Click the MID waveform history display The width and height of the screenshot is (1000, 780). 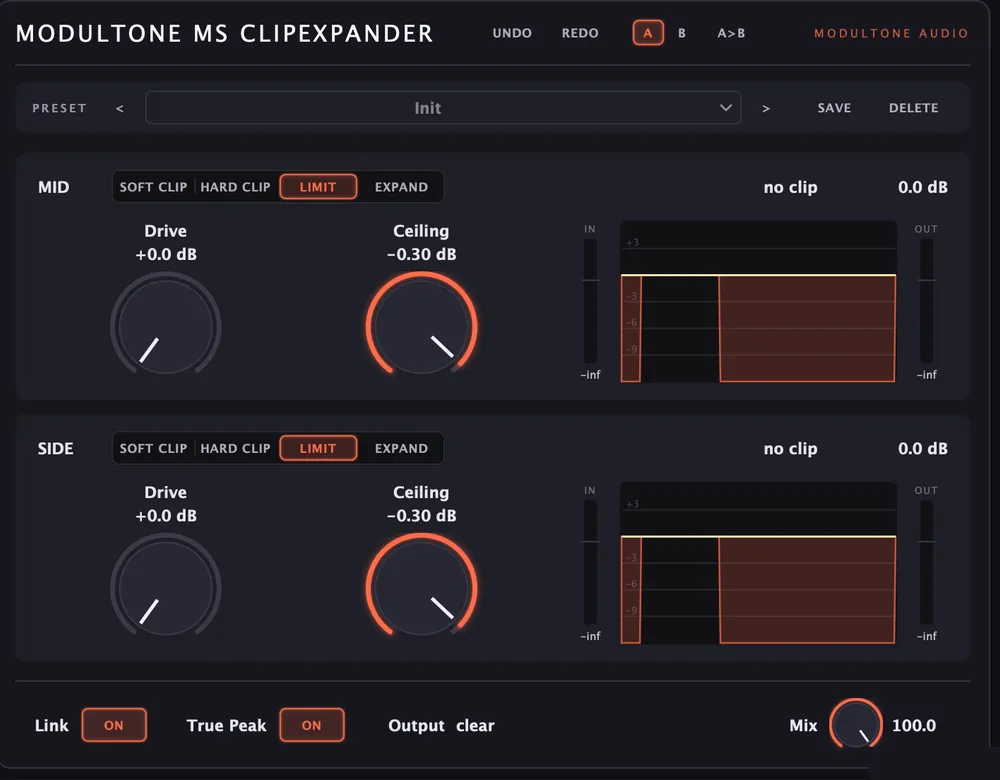pyautogui.click(x=758, y=302)
